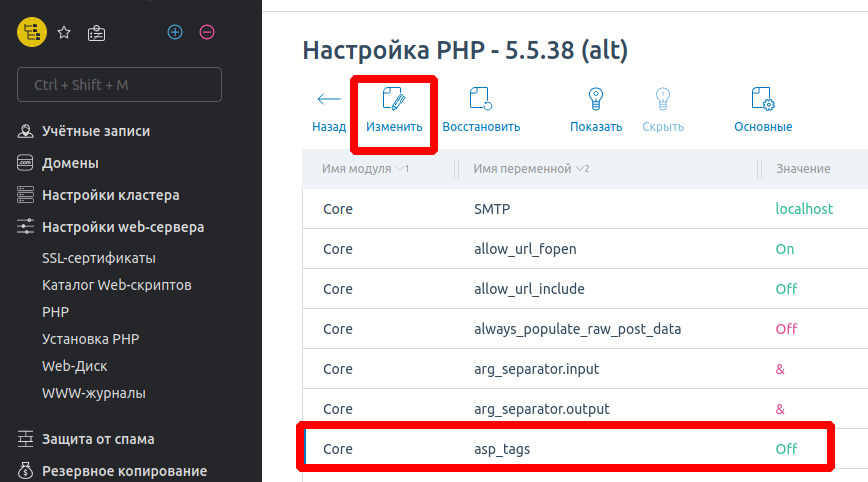868x482 pixels.
Task: Click & value of arg_separator.input
Action: click(780, 369)
